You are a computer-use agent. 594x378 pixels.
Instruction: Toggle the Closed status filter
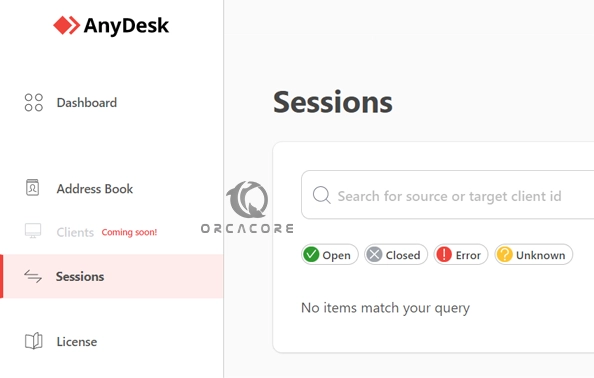pyautogui.click(x=396, y=255)
